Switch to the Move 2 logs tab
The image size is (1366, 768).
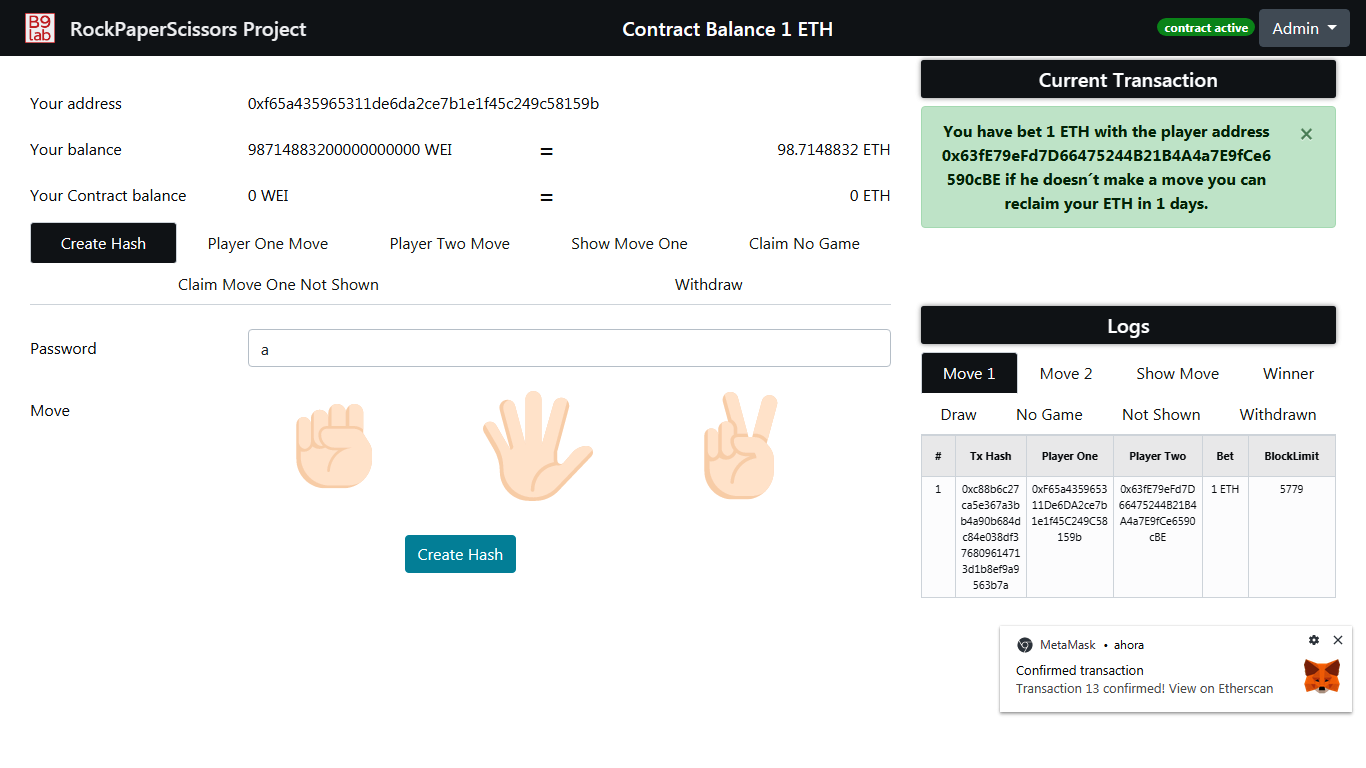click(x=1065, y=373)
